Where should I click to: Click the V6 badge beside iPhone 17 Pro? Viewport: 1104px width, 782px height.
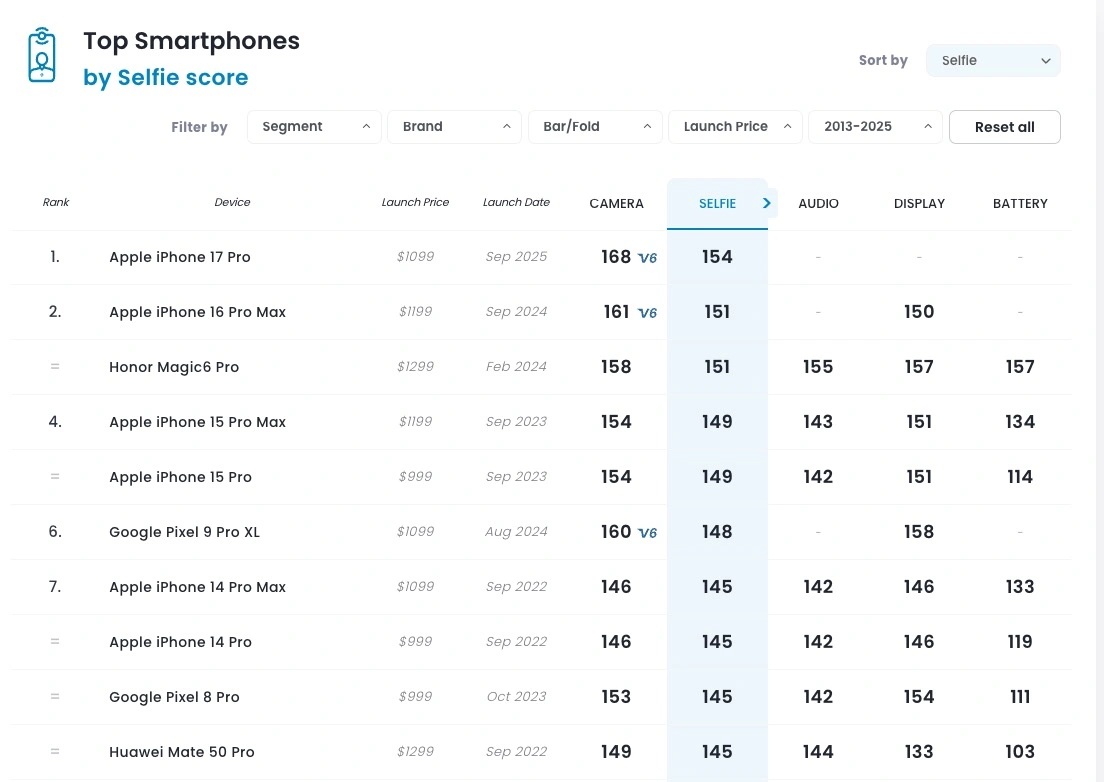[x=647, y=258]
